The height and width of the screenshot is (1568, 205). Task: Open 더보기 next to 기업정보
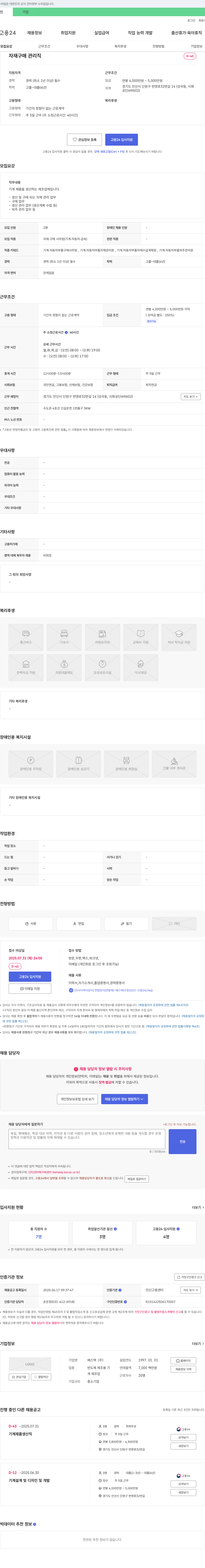click(198, 1343)
